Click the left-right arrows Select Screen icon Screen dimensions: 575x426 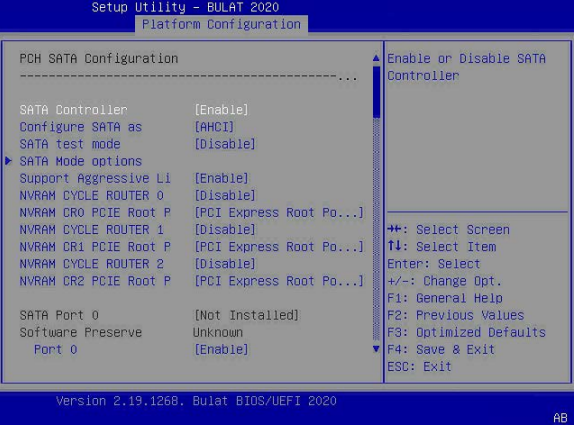coord(395,229)
